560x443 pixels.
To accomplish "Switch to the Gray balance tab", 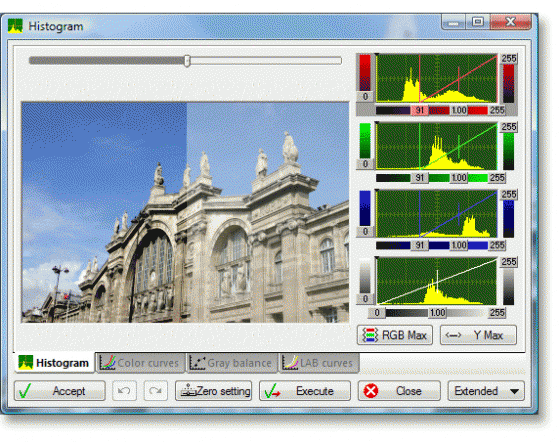I will click(x=232, y=363).
